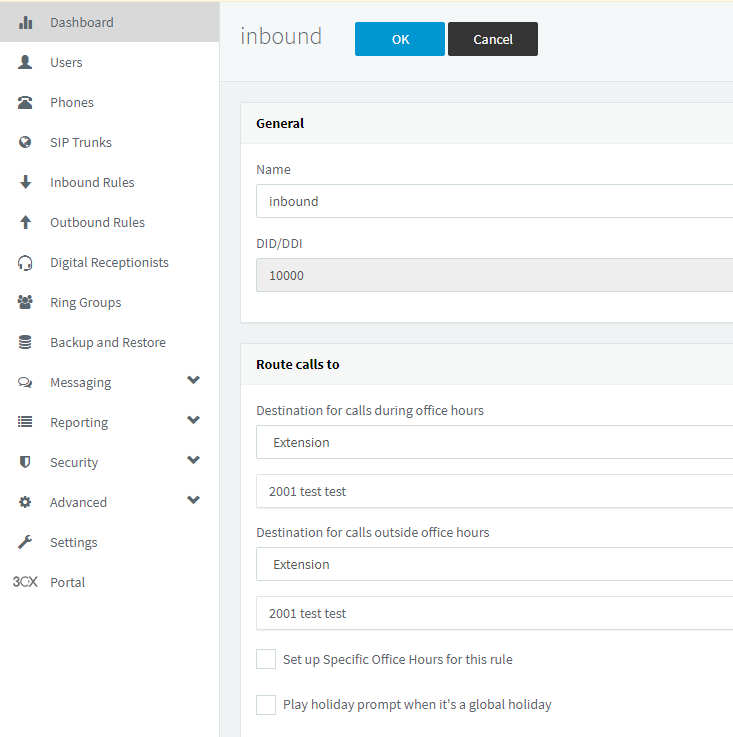Click the Outbound Rules up arrow icon
733x737 pixels.
click(25, 222)
